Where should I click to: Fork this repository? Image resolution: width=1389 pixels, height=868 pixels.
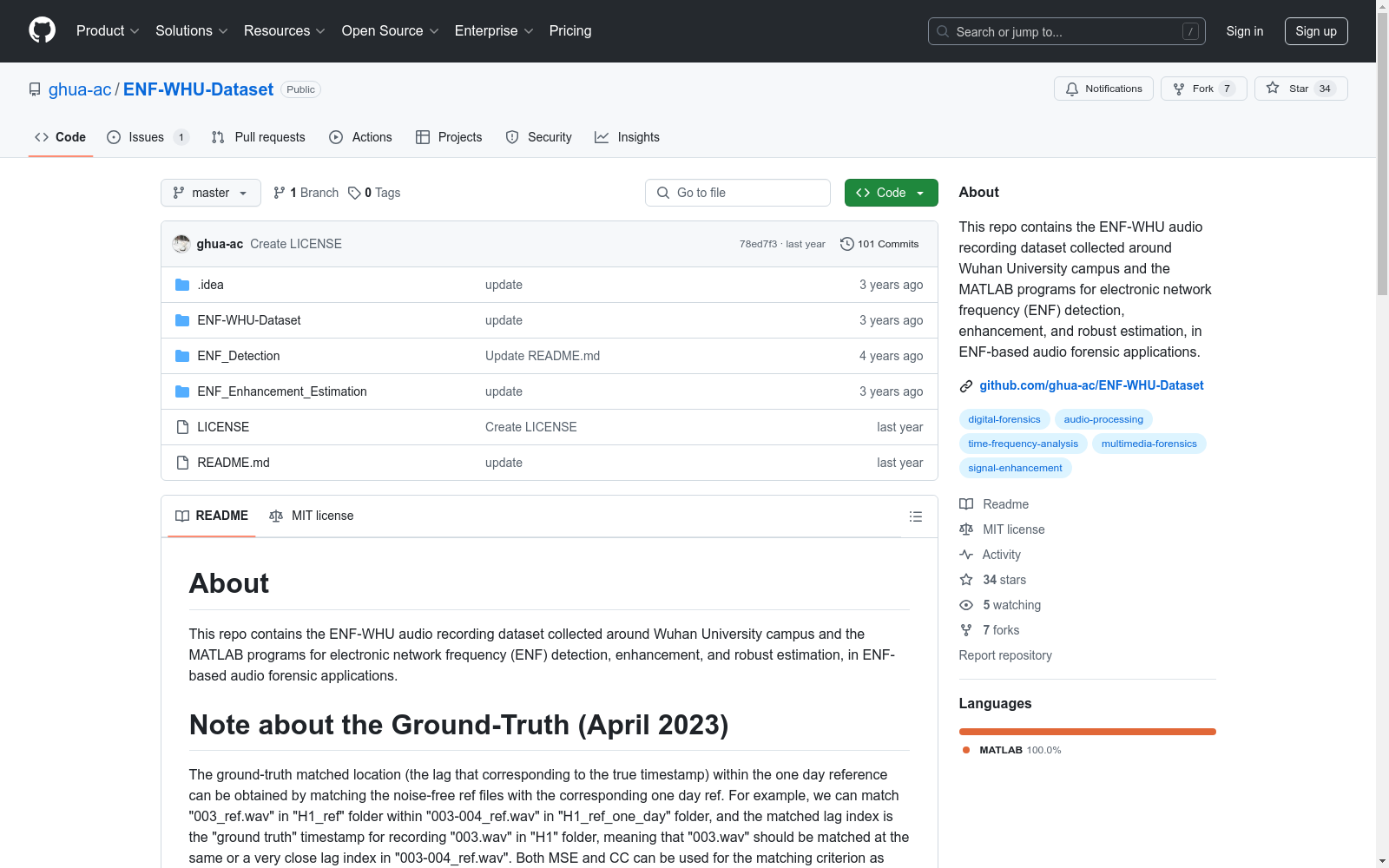pyautogui.click(x=1203, y=89)
